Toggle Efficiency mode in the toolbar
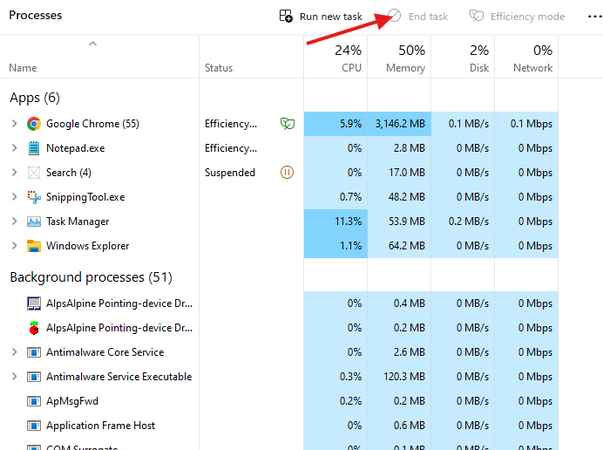The height and width of the screenshot is (450, 603). (517, 17)
